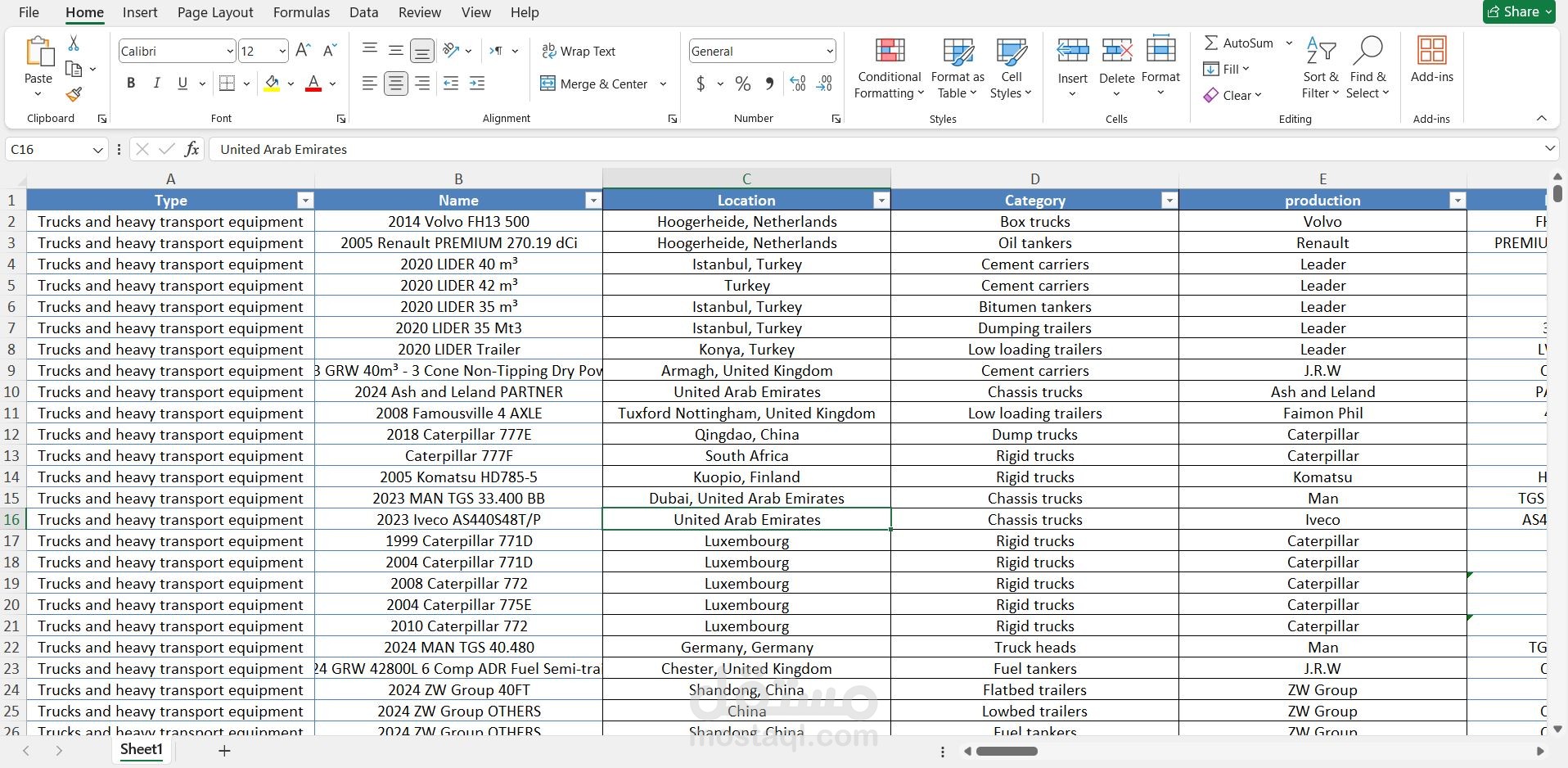Toggle align left for the cell
This screenshot has height=768, width=1568.
[370, 84]
